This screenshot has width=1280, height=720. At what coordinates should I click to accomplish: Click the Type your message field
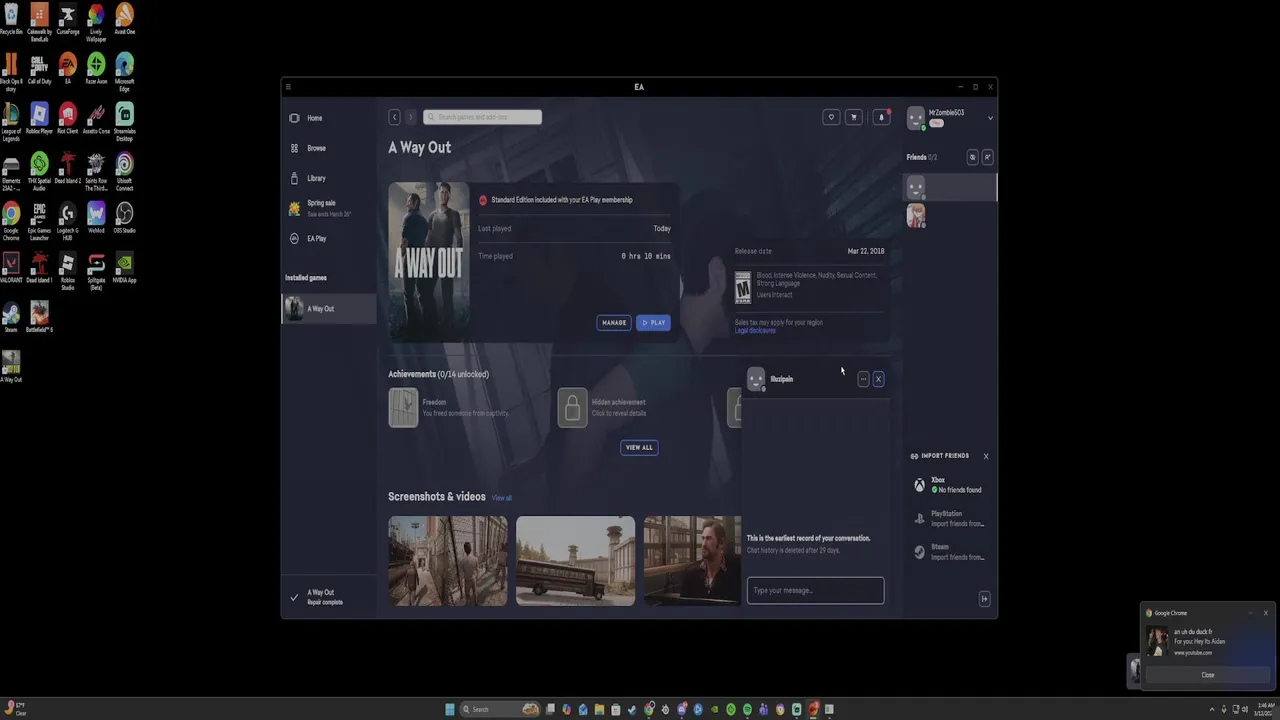point(815,590)
